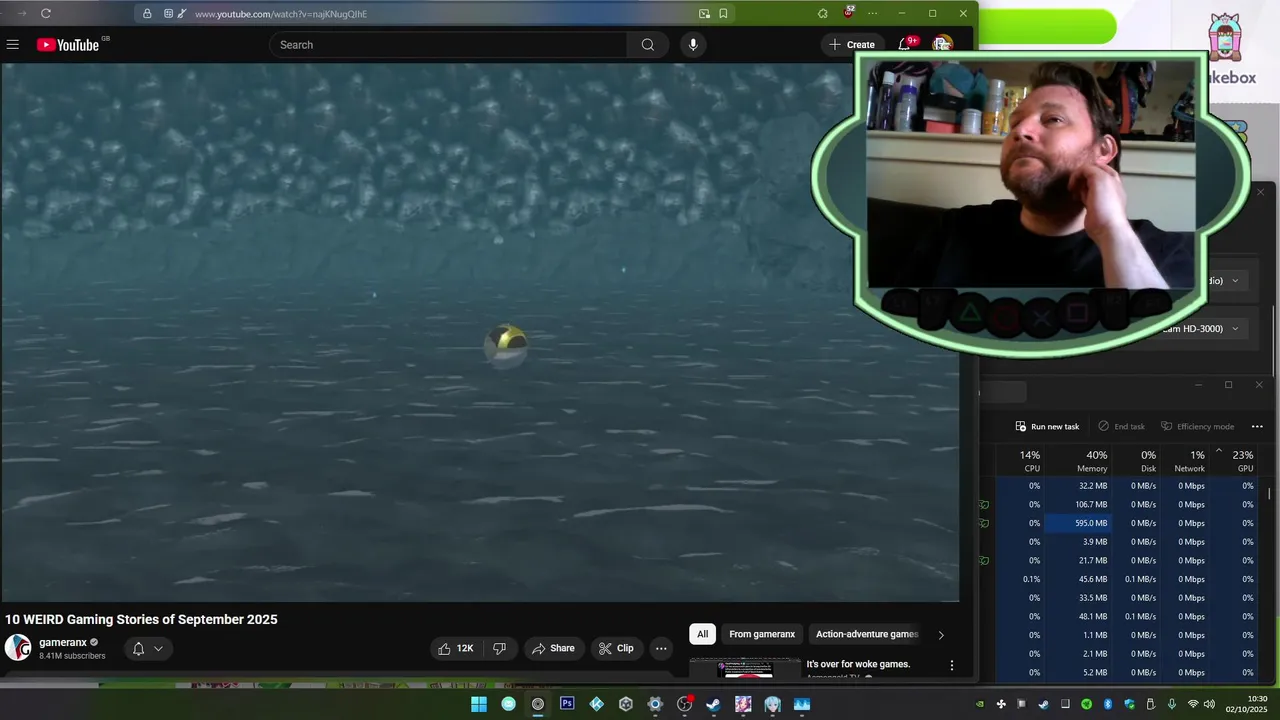Click the Bluetooth tray icon
The width and height of the screenshot is (1280, 720).
coord(1107,704)
